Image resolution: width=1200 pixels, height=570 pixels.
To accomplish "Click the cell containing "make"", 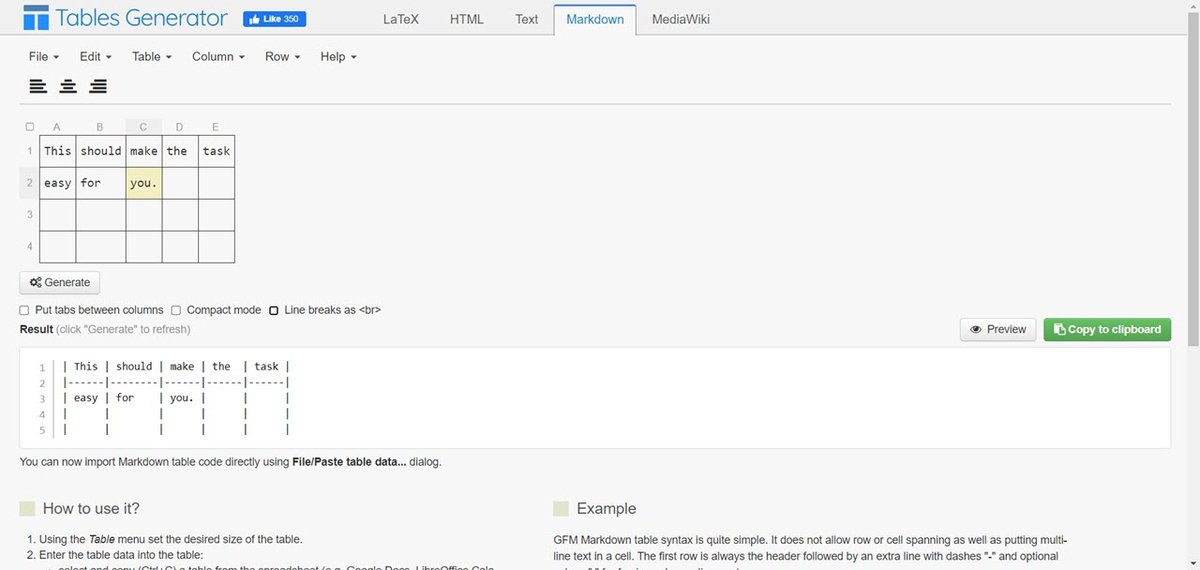I will click(x=144, y=151).
